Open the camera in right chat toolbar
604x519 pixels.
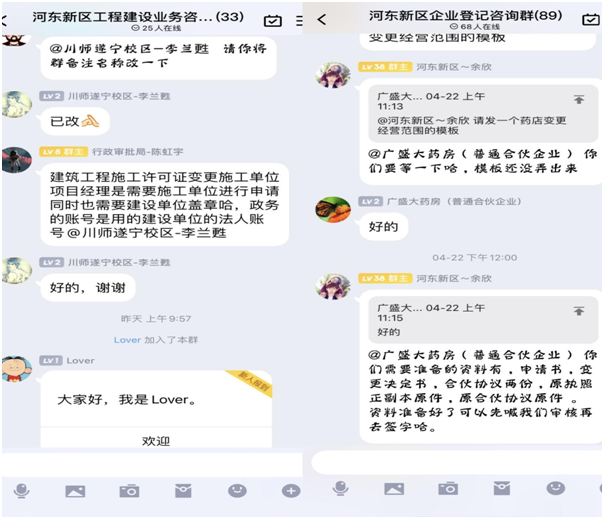448,488
